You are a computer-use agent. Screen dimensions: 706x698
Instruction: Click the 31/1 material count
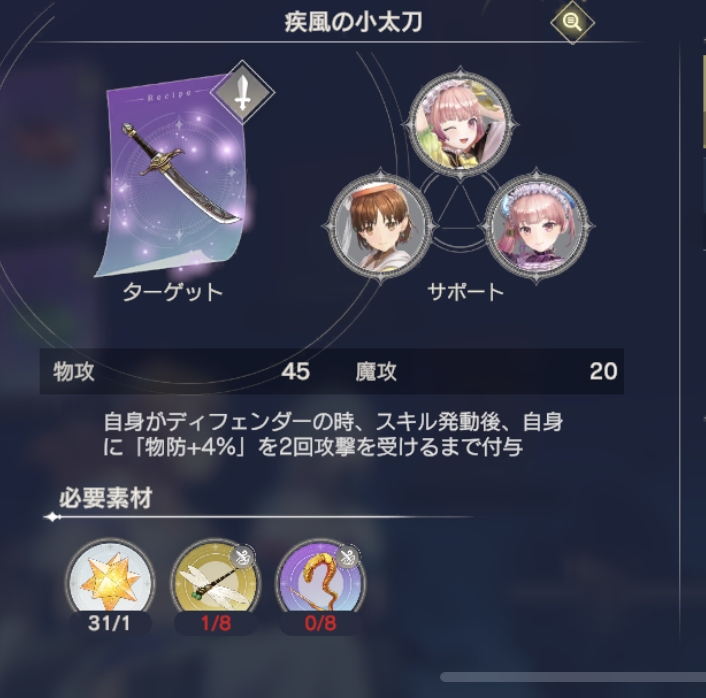(x=109, y=623)
